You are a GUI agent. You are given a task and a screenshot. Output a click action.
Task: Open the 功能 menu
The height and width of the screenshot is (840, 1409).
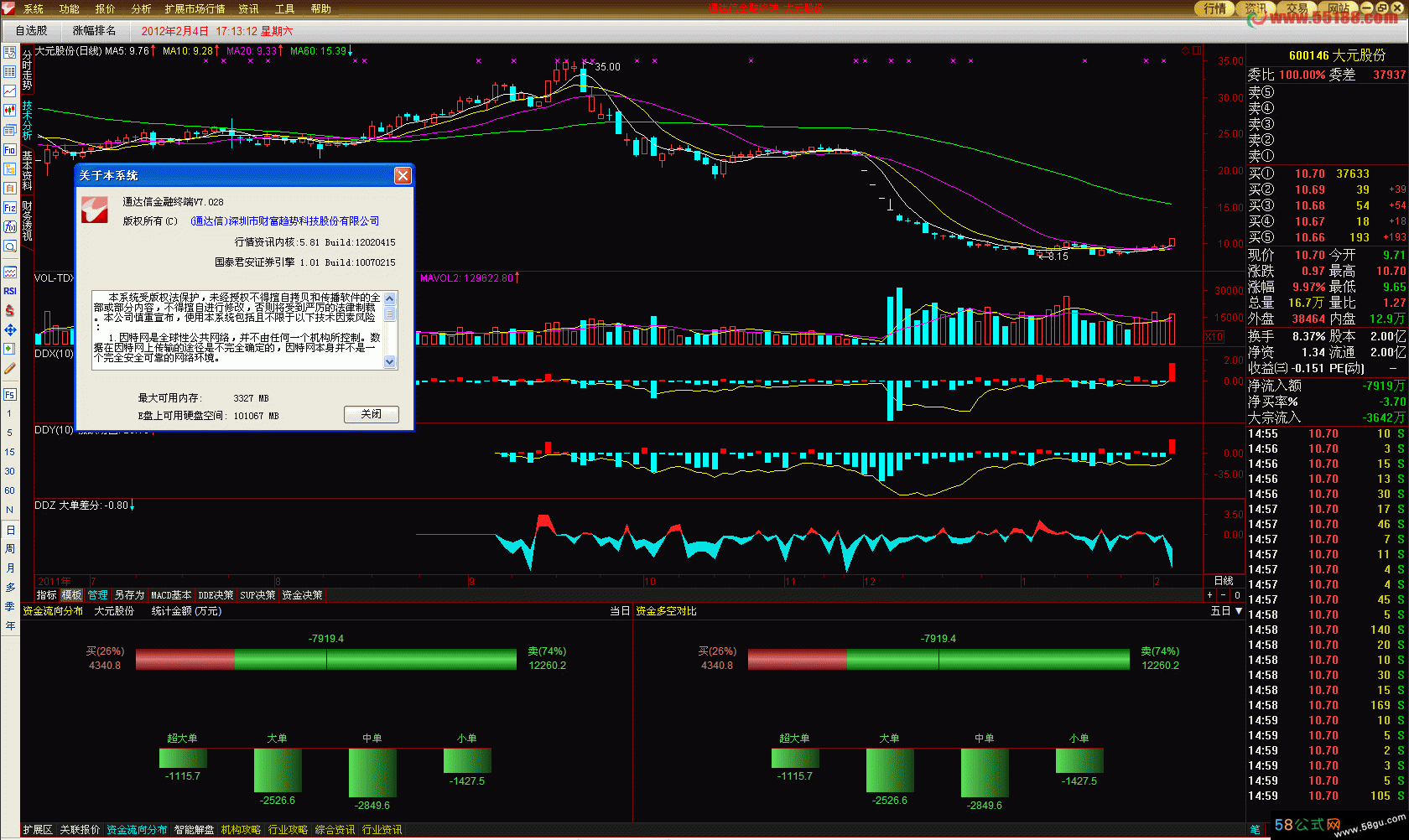[x=70, y=9]
